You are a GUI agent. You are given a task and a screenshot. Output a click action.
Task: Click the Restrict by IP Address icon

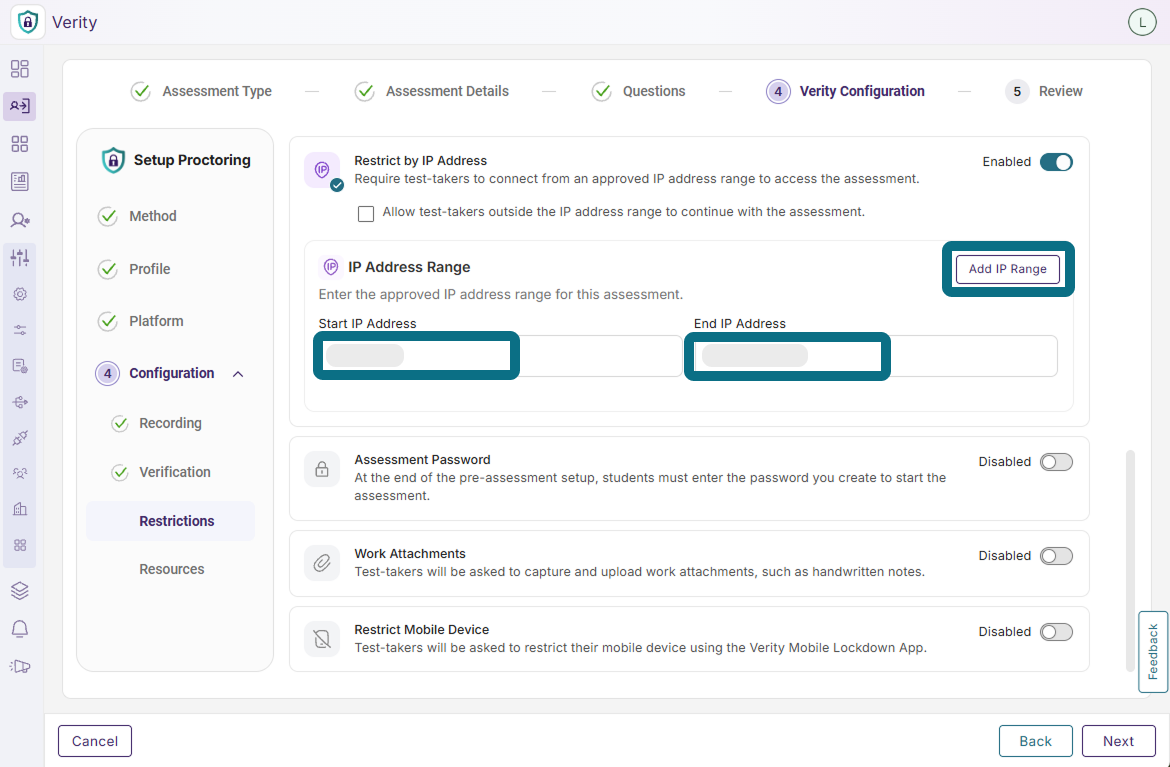(x=322, y=170)
